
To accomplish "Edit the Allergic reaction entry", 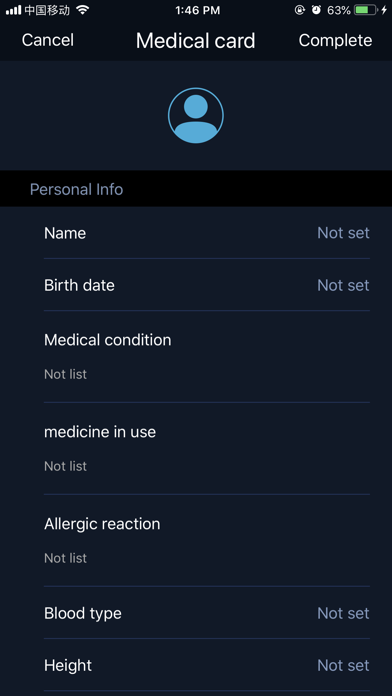I will (206, 541).
